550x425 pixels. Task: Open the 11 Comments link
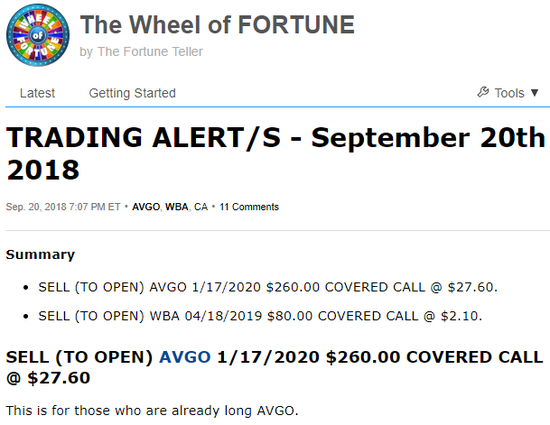tap(249, 207)
